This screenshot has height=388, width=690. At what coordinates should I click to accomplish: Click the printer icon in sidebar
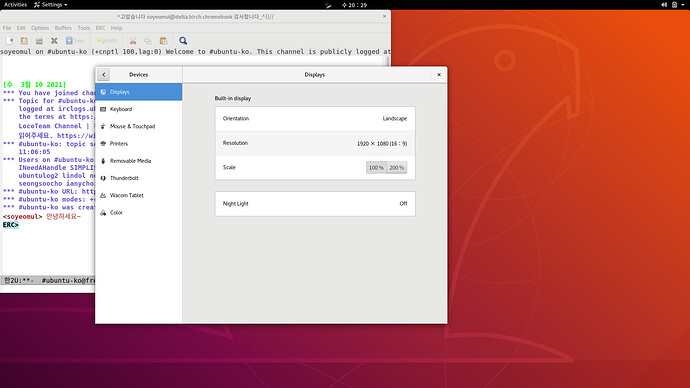point(103,143)
